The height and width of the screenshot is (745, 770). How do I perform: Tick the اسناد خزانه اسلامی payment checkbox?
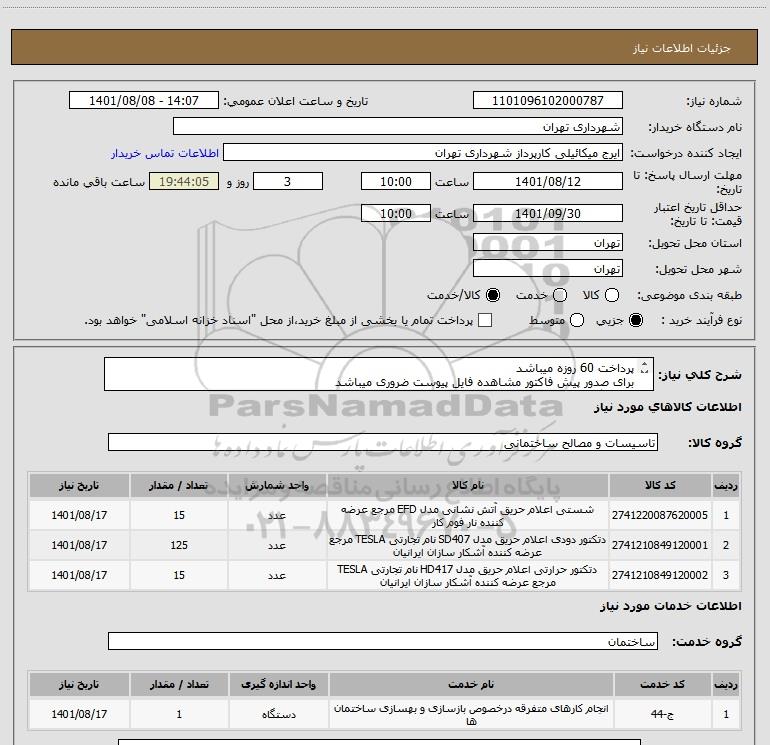485,320
